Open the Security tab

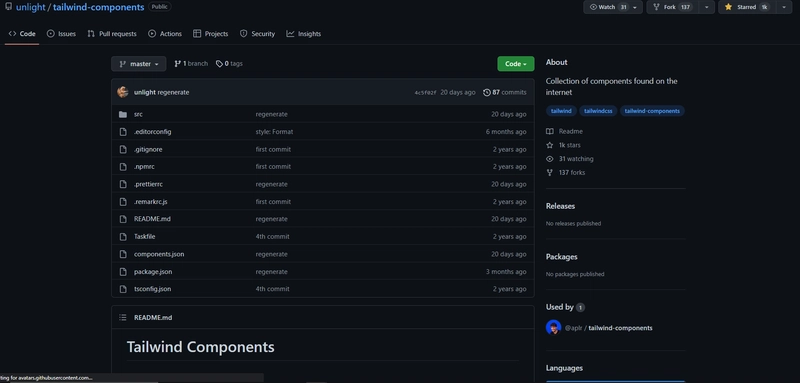[257, 34]
